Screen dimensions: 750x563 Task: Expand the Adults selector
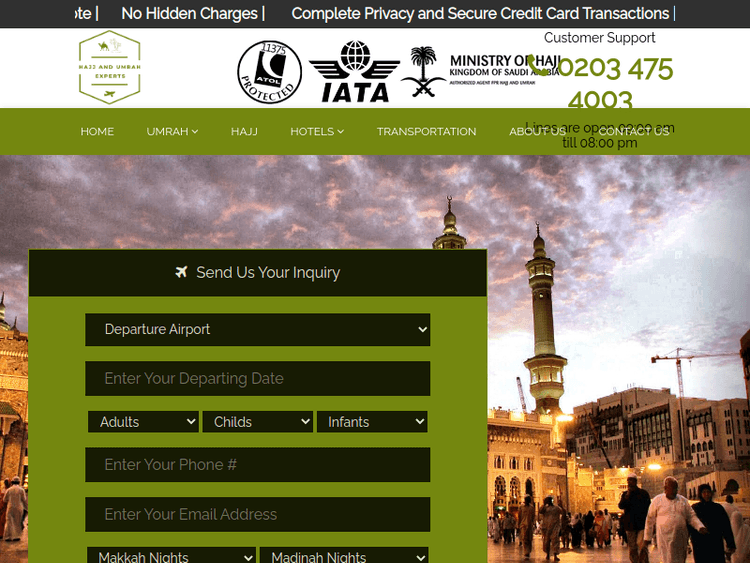(x=143, y=422)
